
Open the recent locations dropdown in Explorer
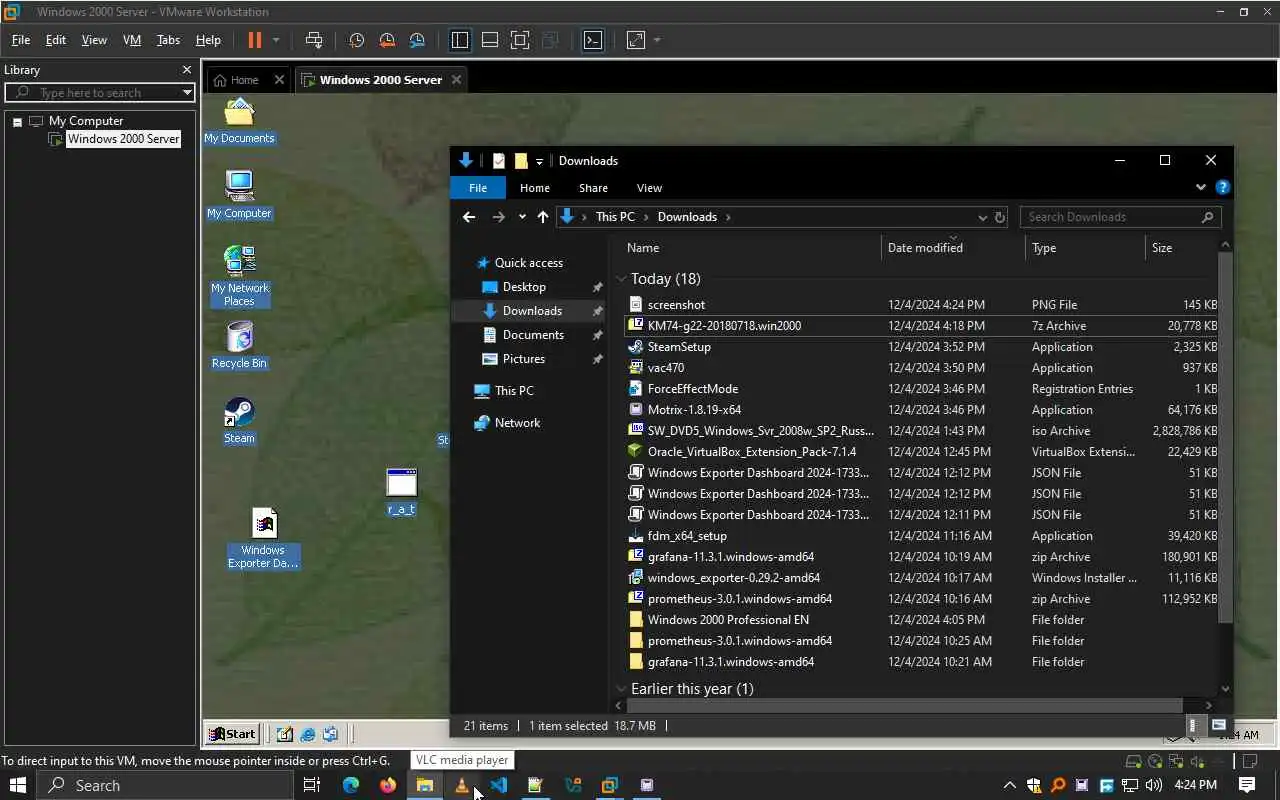522,217
